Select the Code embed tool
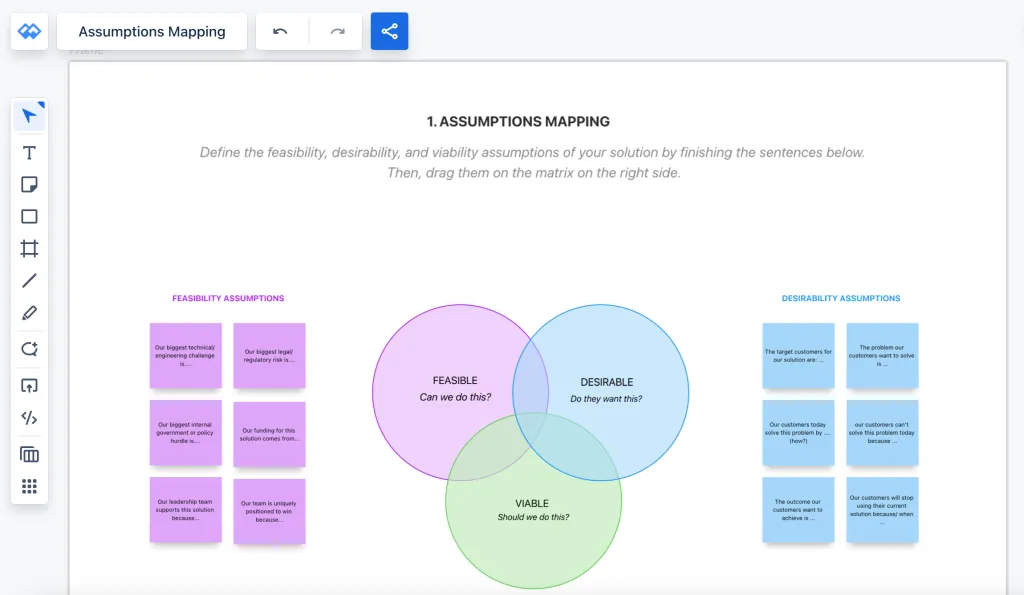This screenshot has width=1024, height=595. tap(29, 418)
